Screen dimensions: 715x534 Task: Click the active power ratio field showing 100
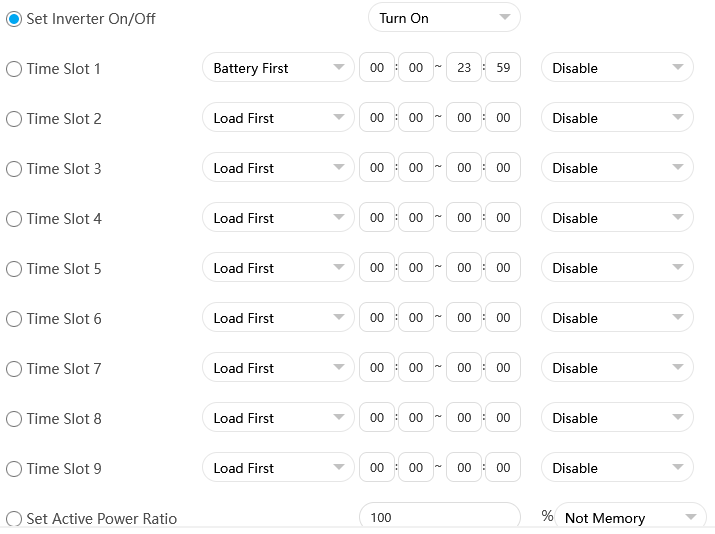click(x=440, y=517)
